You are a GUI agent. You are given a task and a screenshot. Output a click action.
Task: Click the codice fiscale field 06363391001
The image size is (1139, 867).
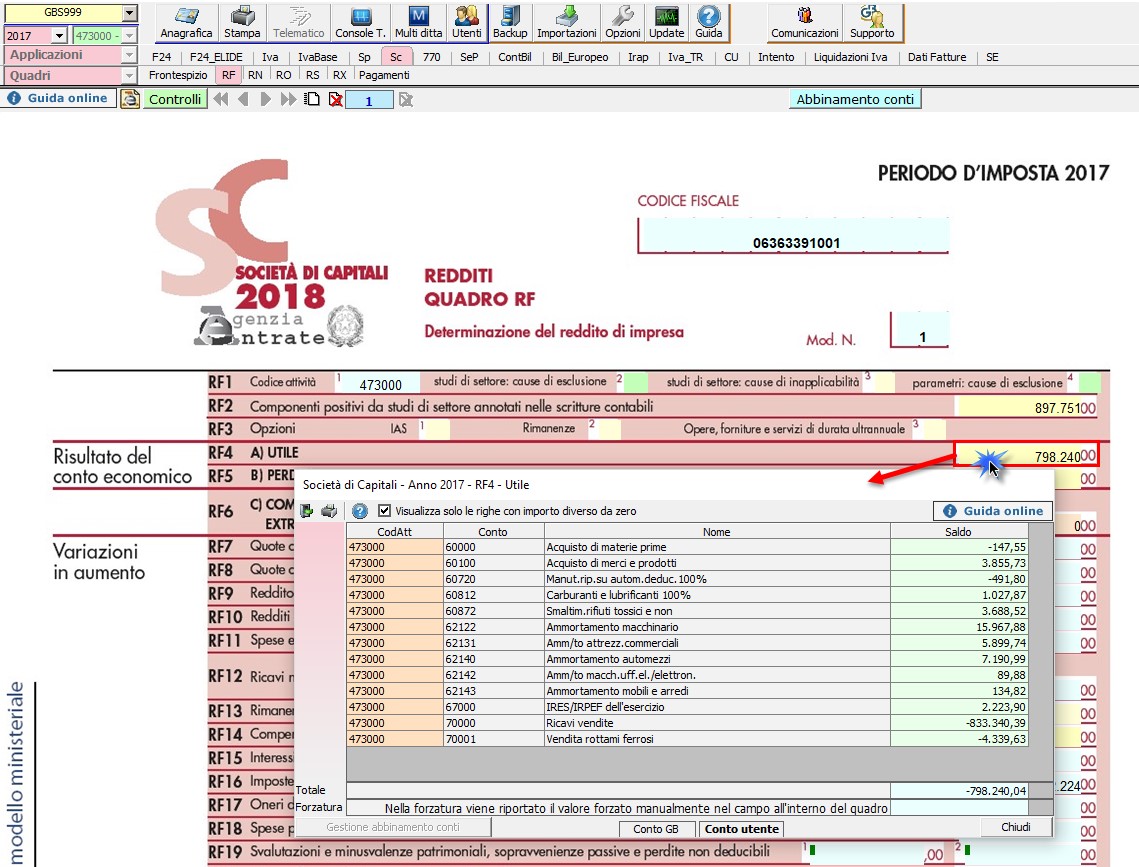[x=794, y=235]
